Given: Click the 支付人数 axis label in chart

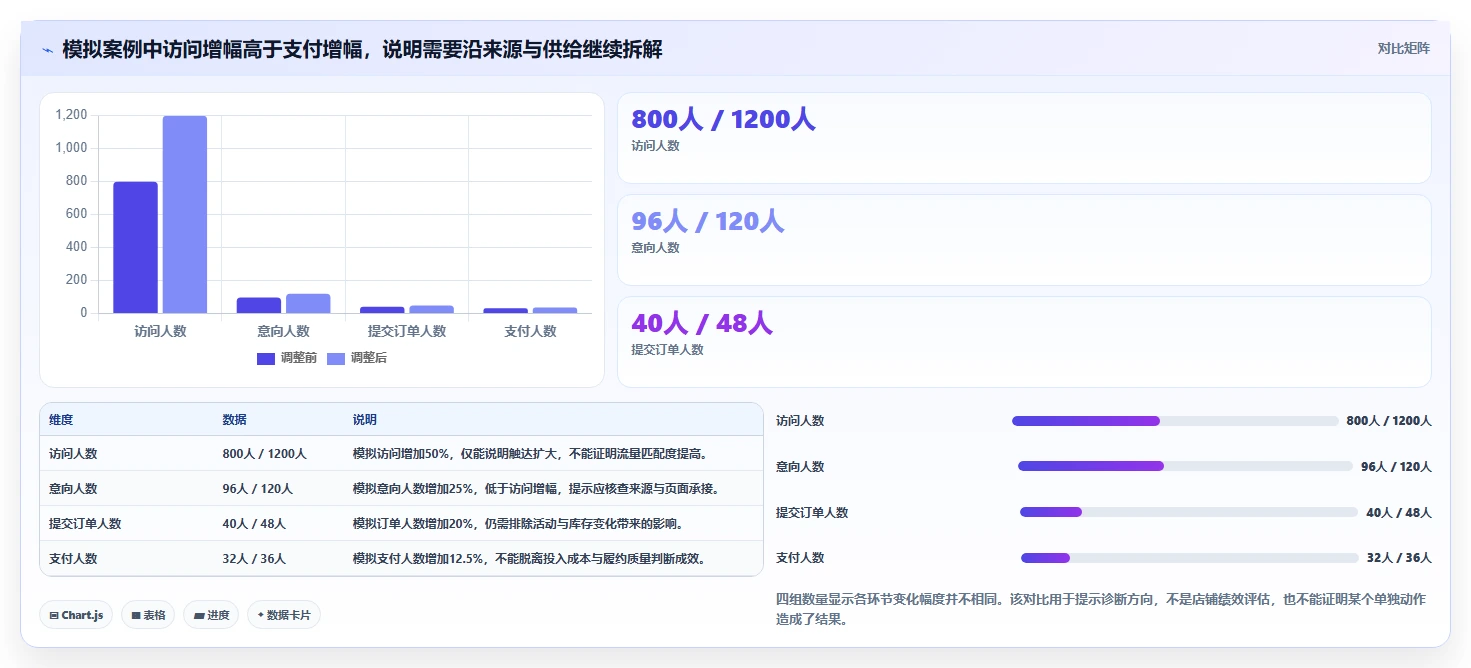Looking at the screenshot, I should [x=530, y=331].
